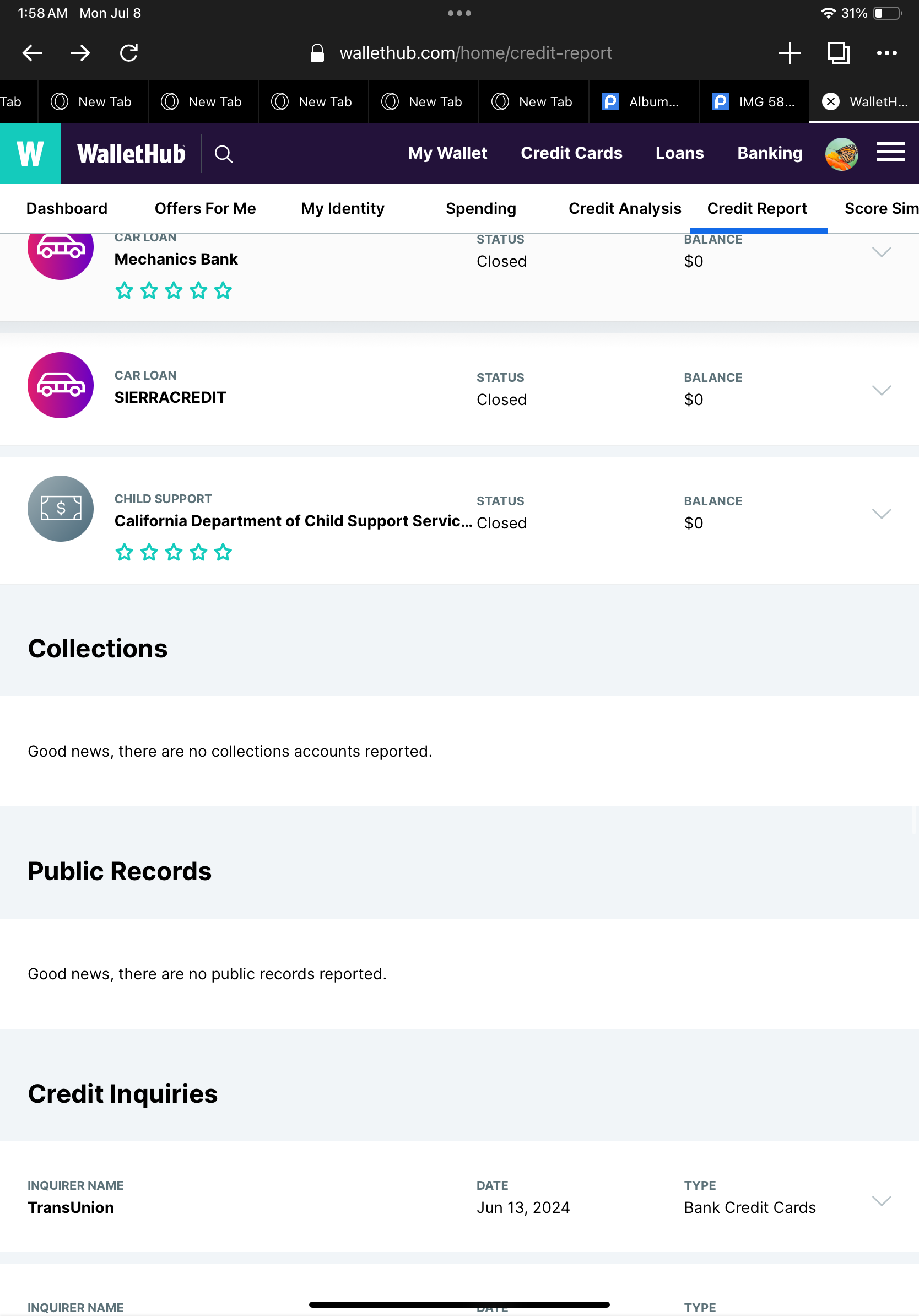Viewport: 919px width, 1316px height.
Task: Open the Banking menu
Action: [770, 153]
